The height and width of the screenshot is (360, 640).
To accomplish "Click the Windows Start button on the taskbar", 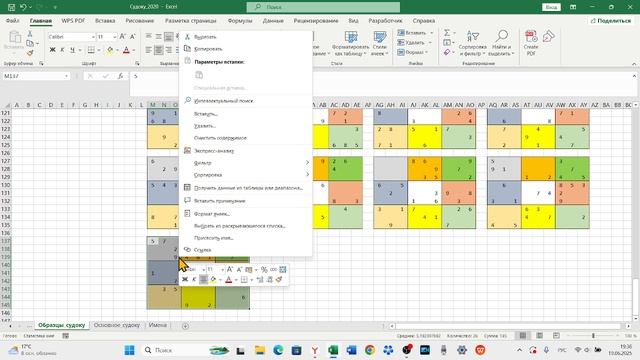I will coord(129,350).
